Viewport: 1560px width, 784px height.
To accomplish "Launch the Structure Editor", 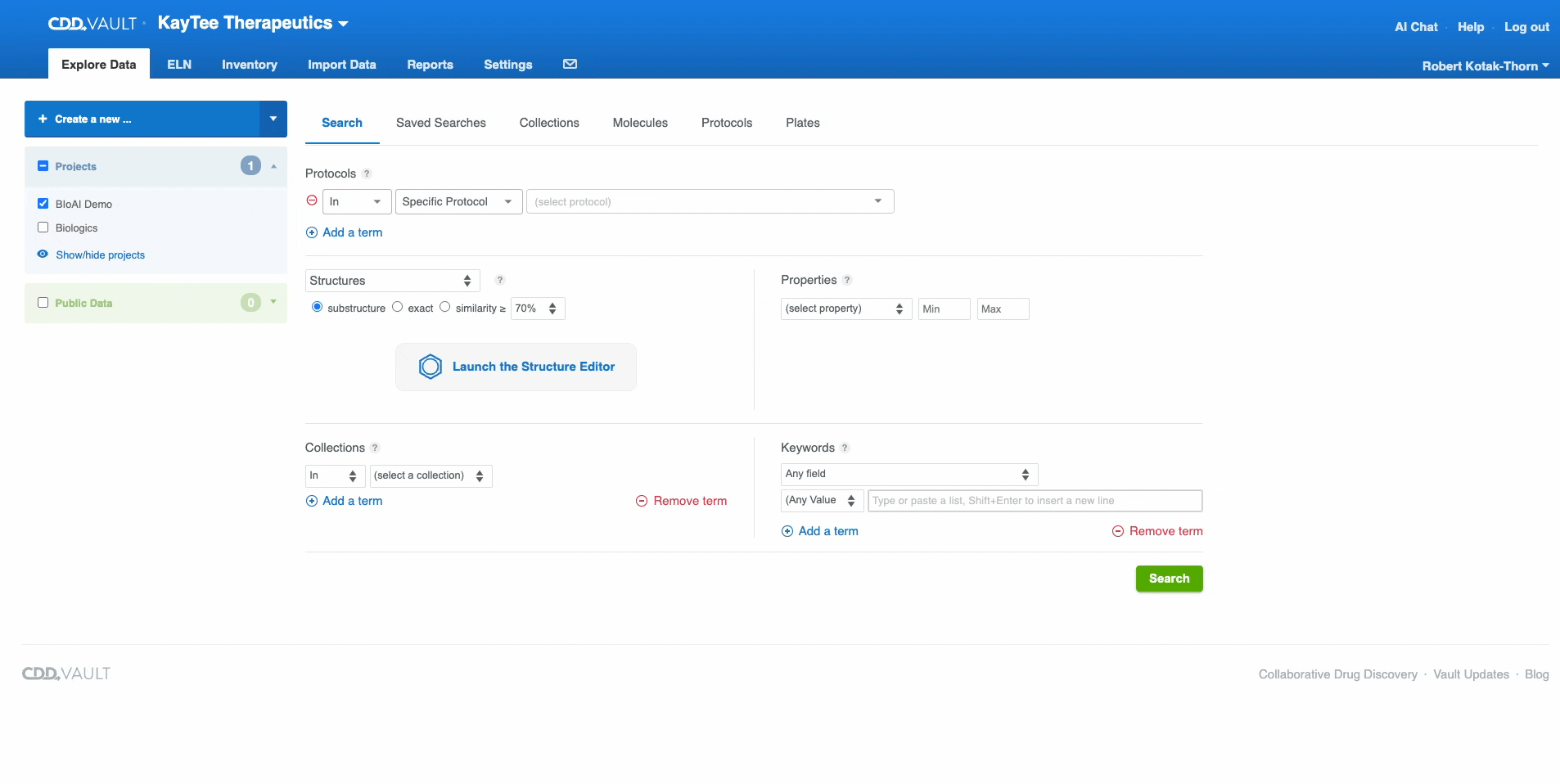I will pos(516,367).
